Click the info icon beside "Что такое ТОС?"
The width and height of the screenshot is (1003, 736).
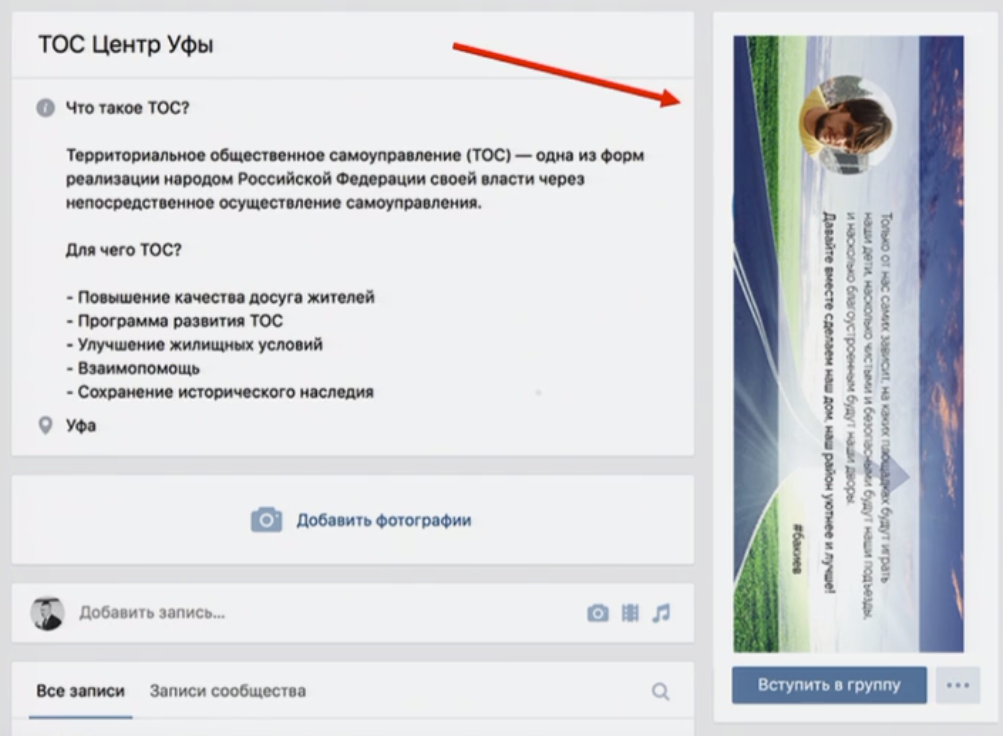45,108
